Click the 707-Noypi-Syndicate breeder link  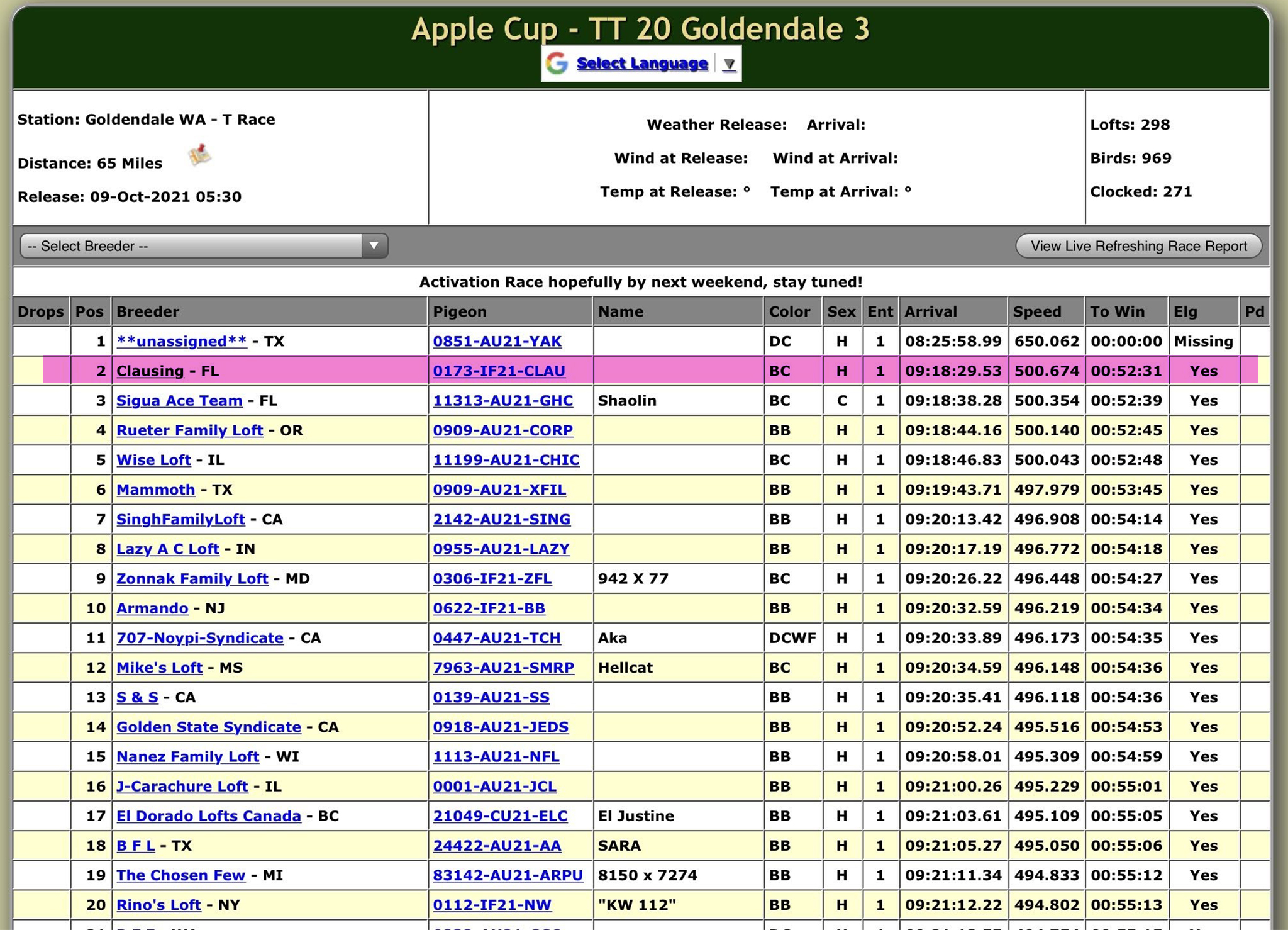200,638
